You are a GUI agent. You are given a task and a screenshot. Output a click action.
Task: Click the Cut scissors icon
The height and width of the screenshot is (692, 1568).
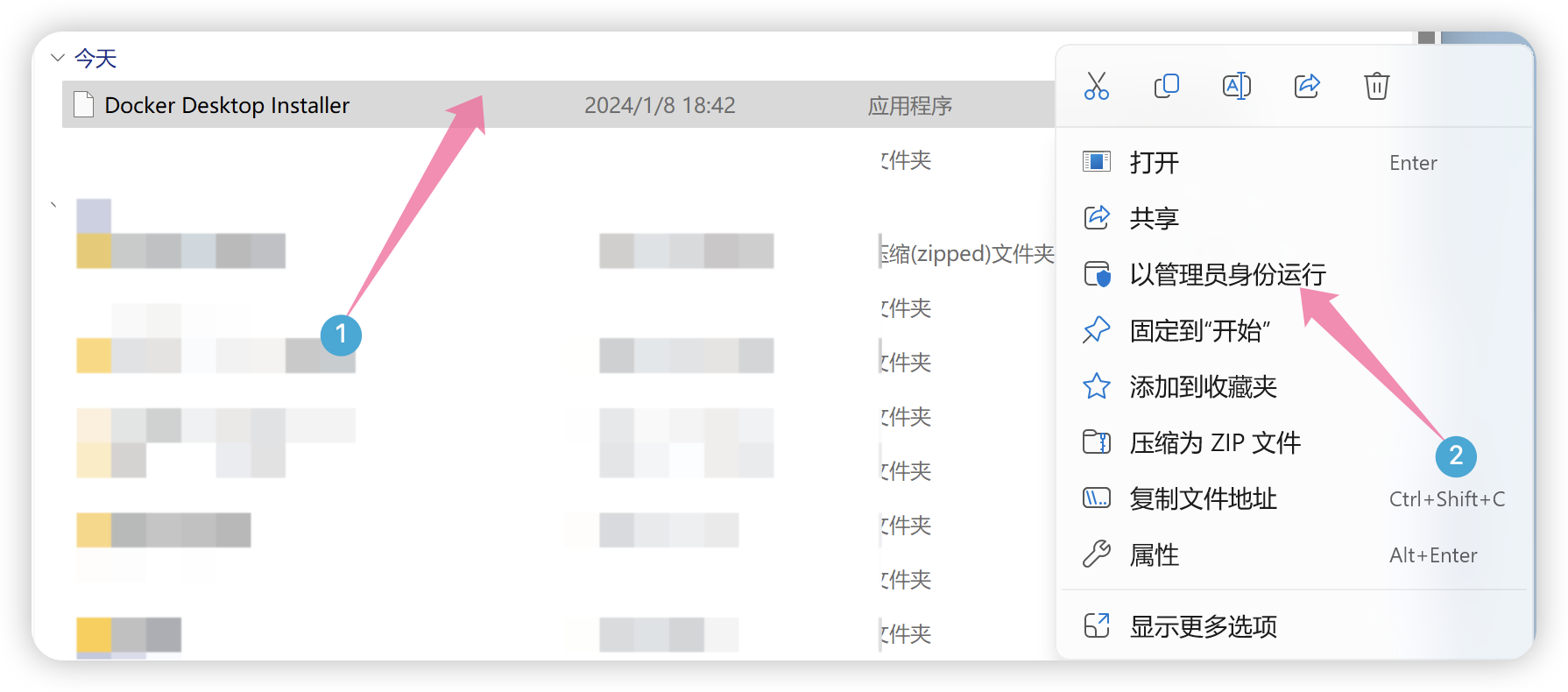pyautogui.click(x=1097, y=86)
